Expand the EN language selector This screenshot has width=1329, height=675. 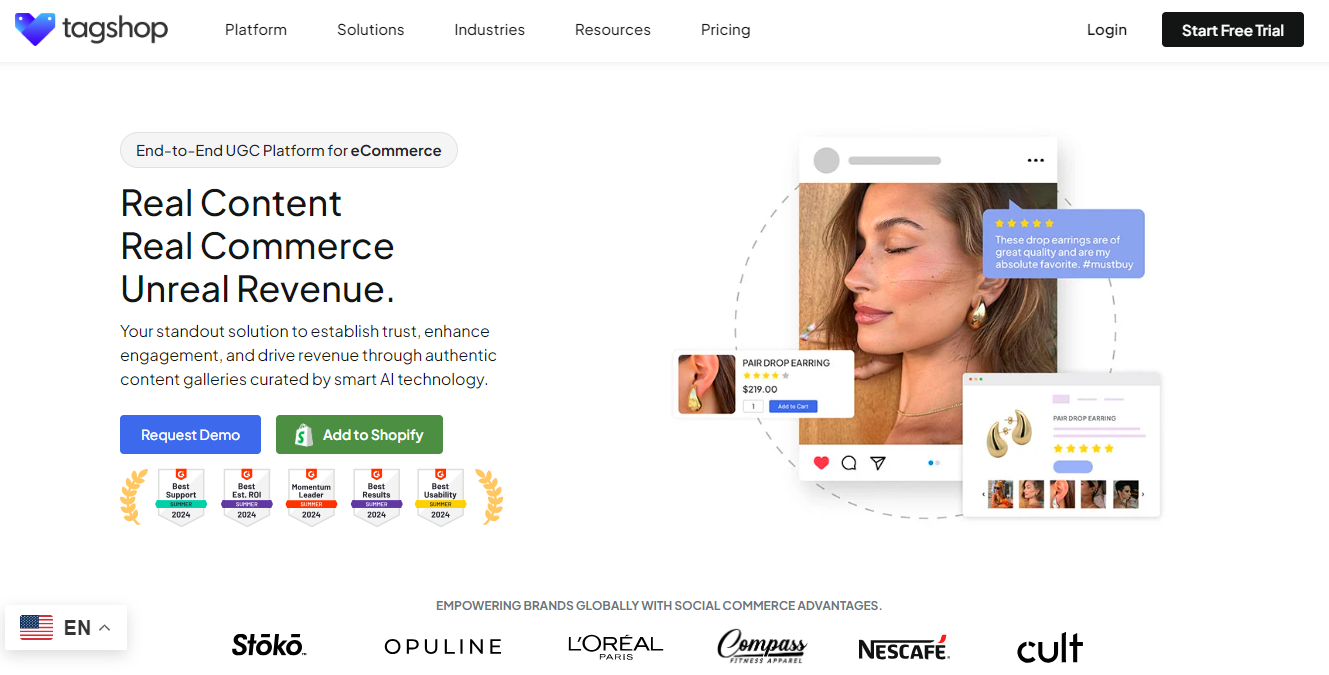(66, 627)
